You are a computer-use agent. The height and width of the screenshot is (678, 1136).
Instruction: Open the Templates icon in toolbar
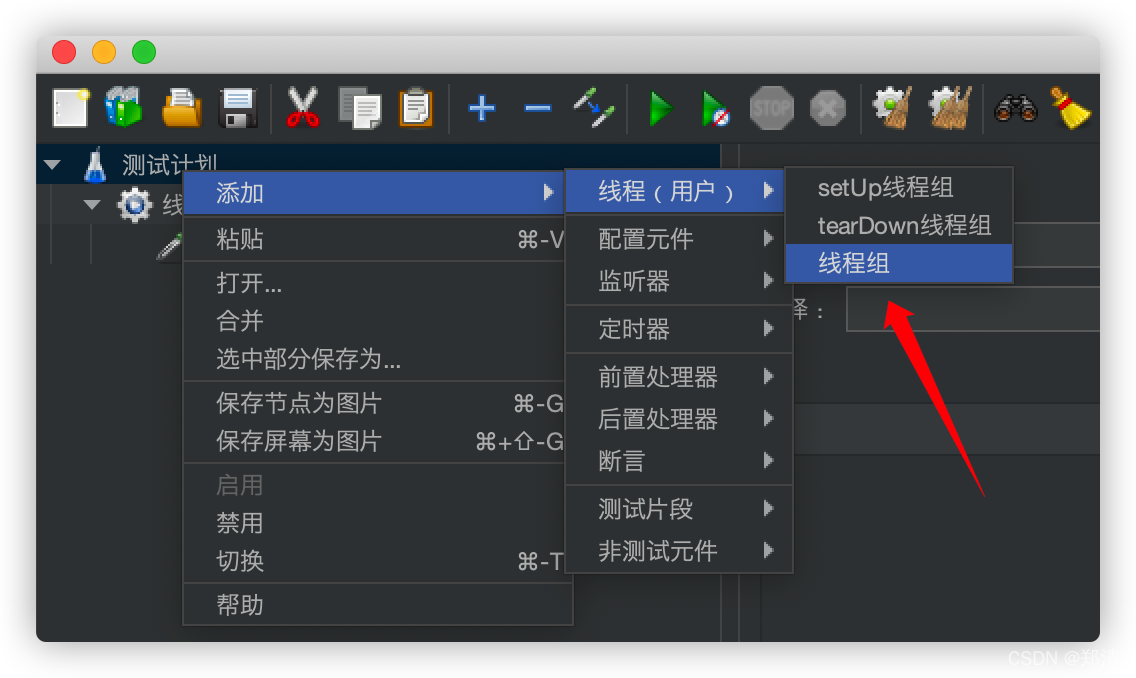click(125, 108)
